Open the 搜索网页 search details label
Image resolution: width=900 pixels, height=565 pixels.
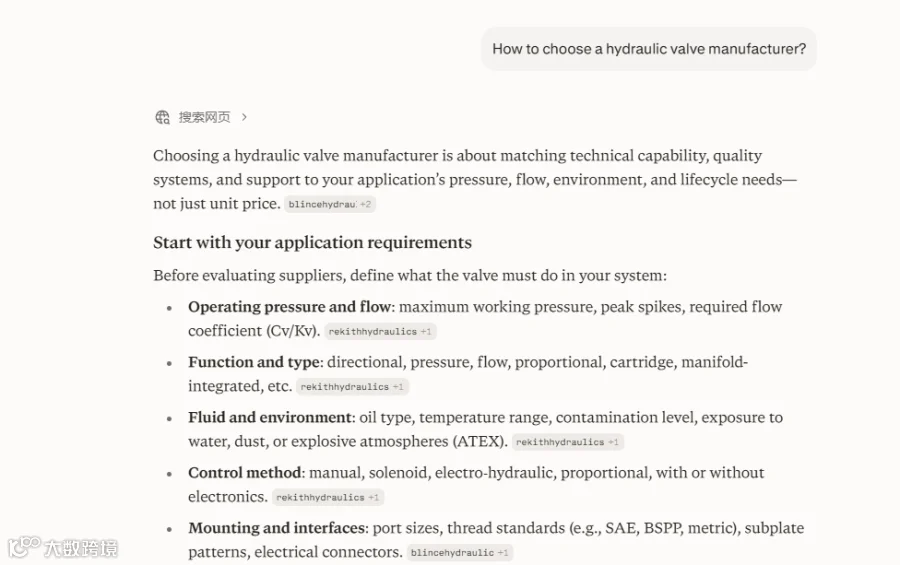pos(204,117)
